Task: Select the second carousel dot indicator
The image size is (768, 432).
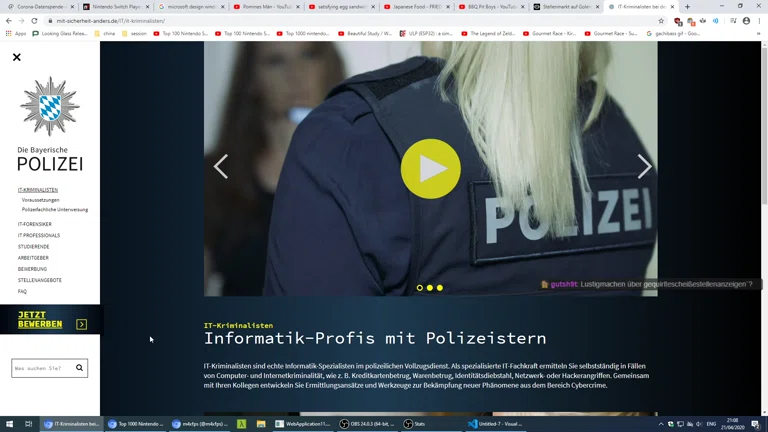Action: pyautogui.click(x=430, y=288)
